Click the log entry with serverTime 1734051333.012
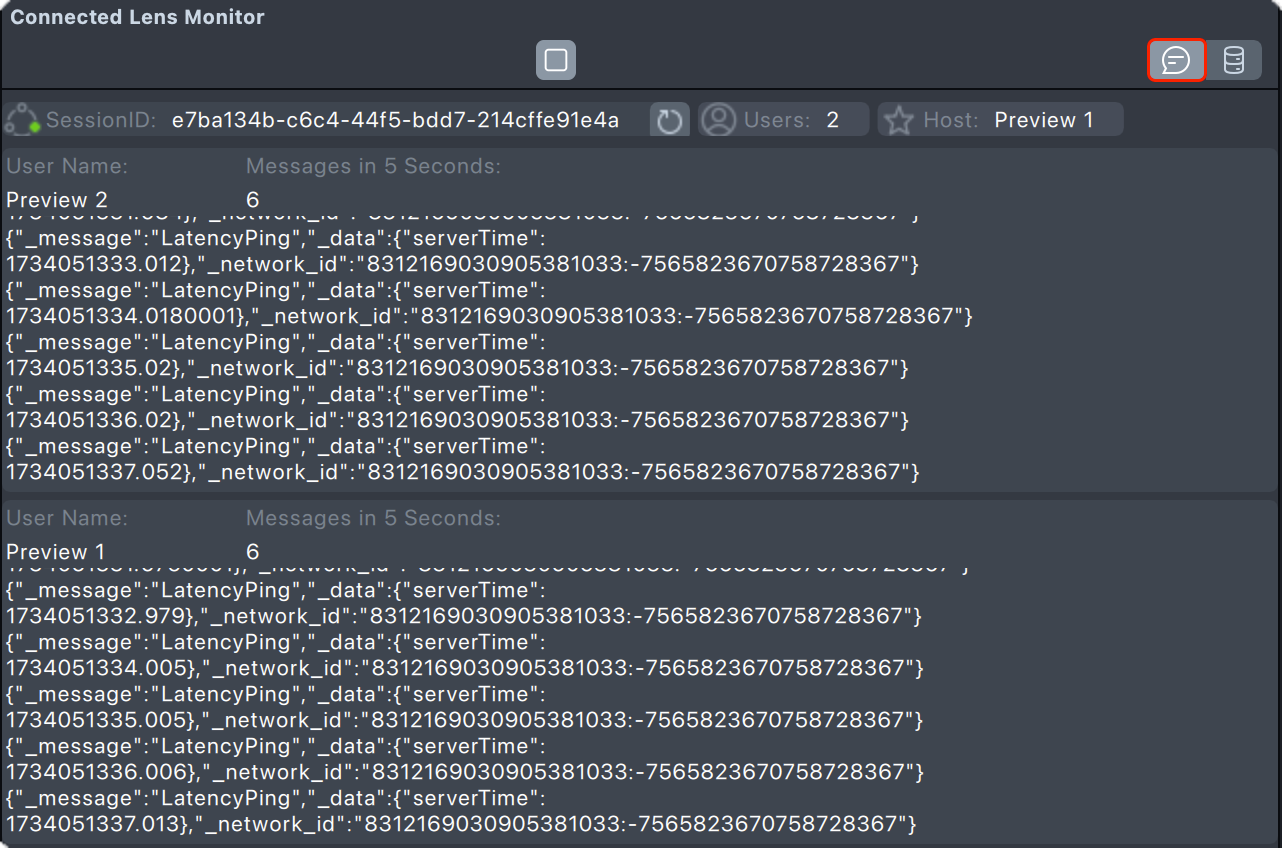 [x=460, y=264]
